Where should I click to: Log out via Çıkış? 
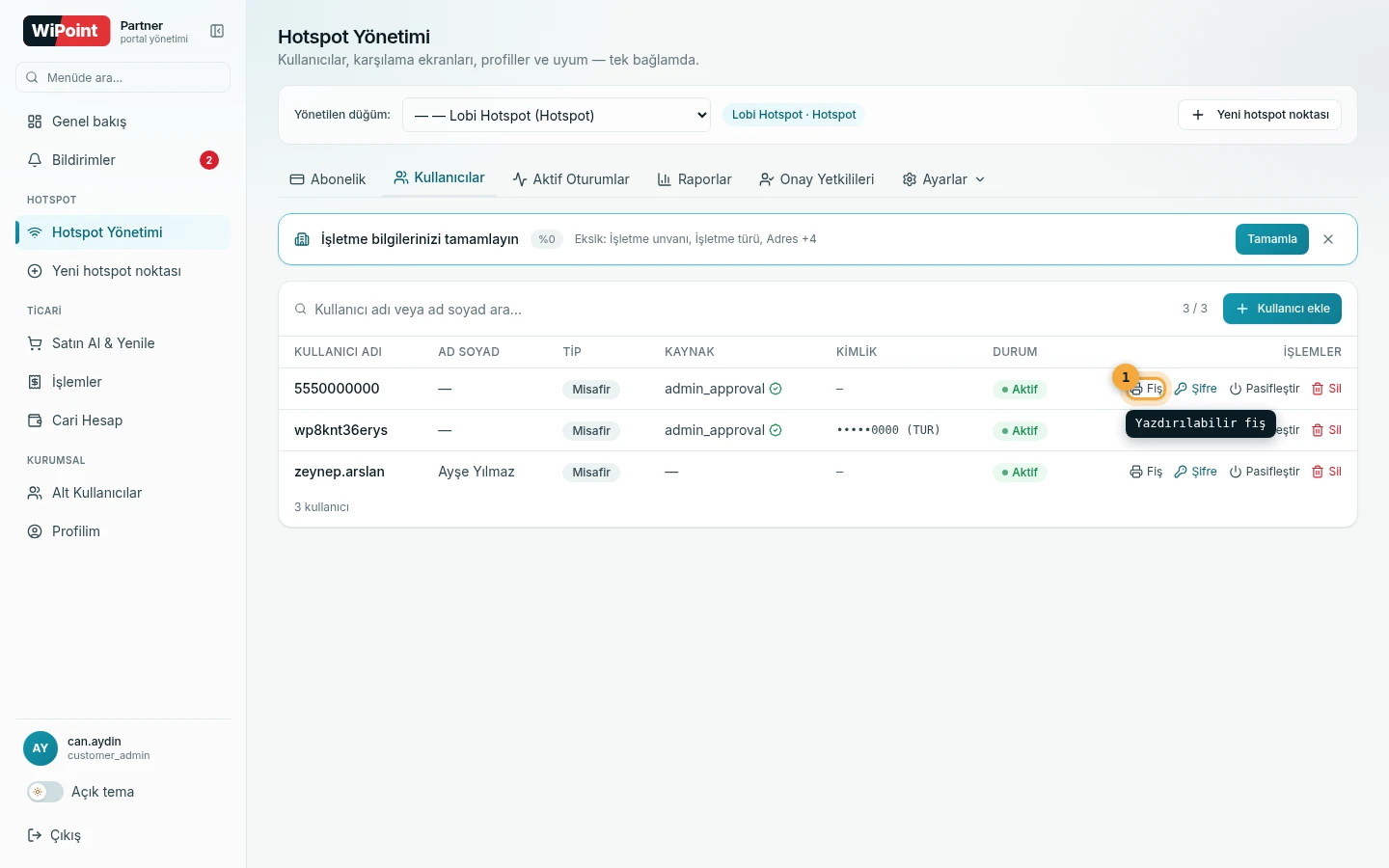point(55,835)
